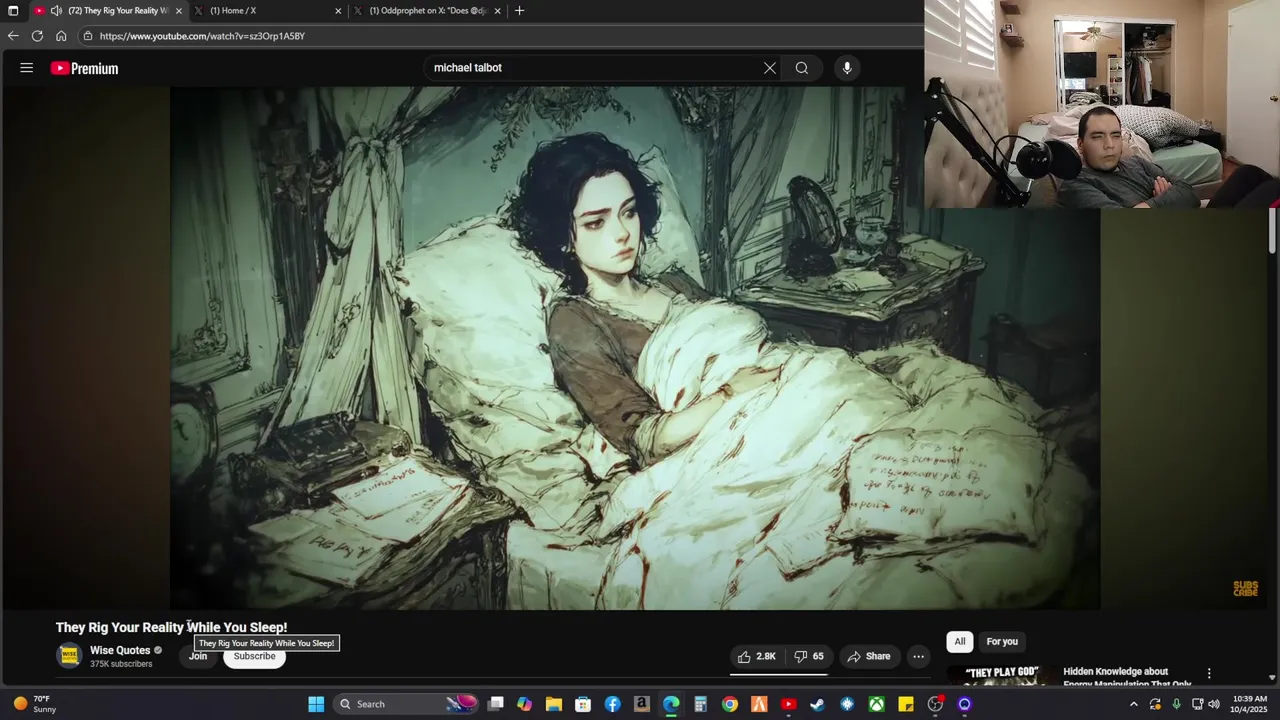Open the "They Play God" video thumbnail
The image size is (1280, 720).
pyautogui.click(x=1001, y=674)
